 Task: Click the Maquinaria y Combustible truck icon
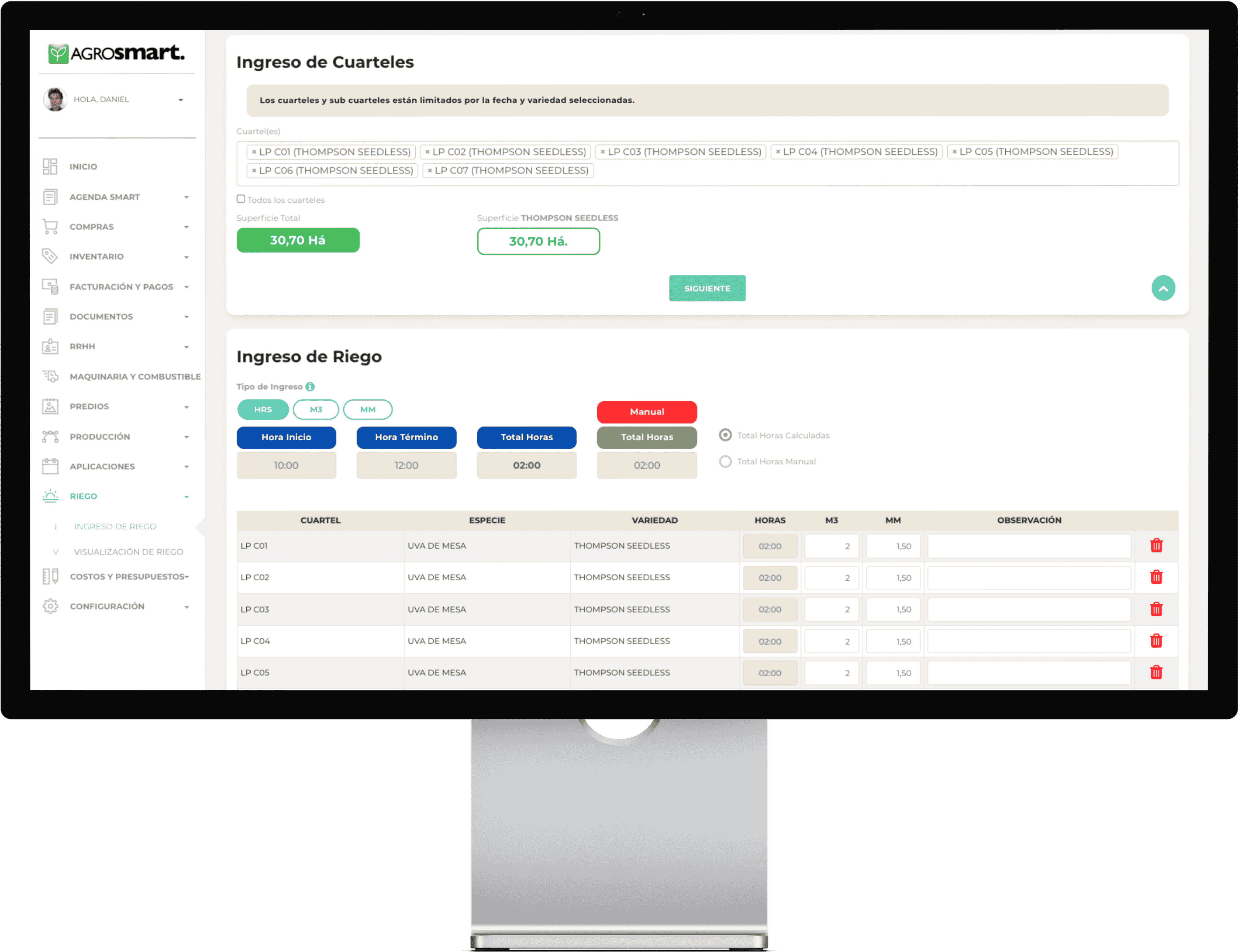click(50, 376)
